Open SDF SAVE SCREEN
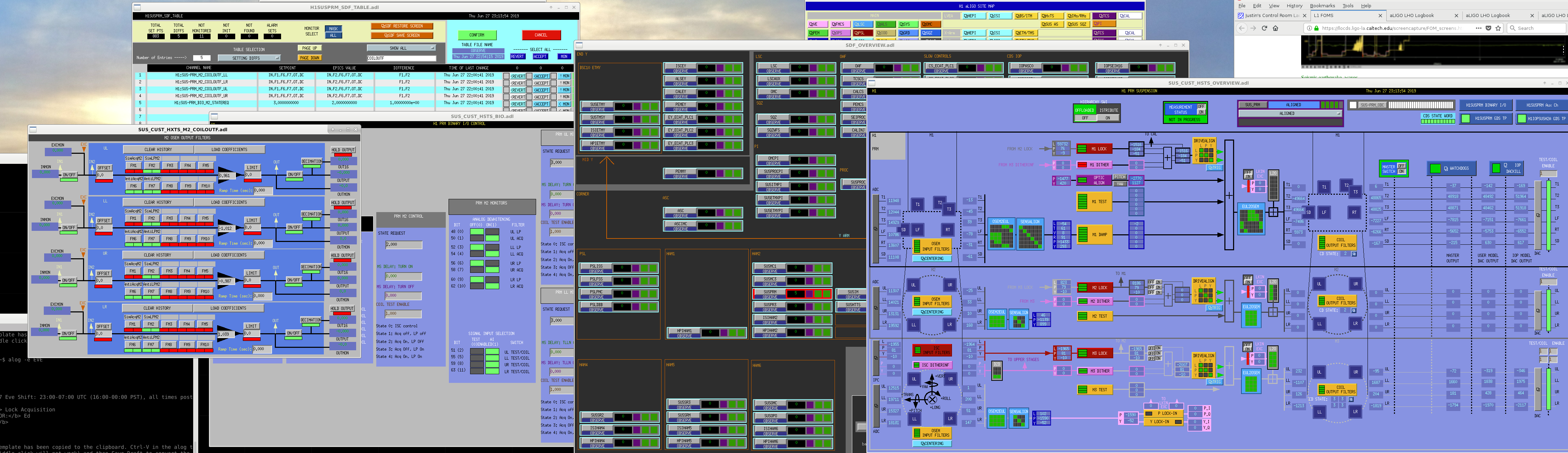The image size is (1568, 453). (402, 35)
